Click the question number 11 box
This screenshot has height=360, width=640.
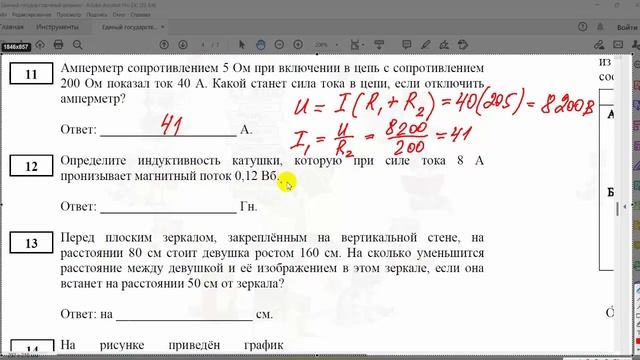(x=31, y=73)
